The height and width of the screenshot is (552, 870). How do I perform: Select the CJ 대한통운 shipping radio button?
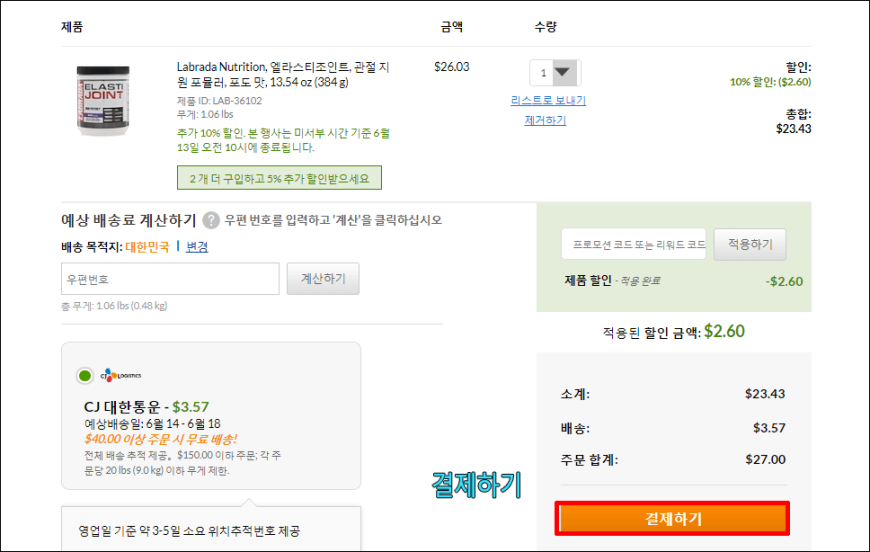(x=85, y=376)
